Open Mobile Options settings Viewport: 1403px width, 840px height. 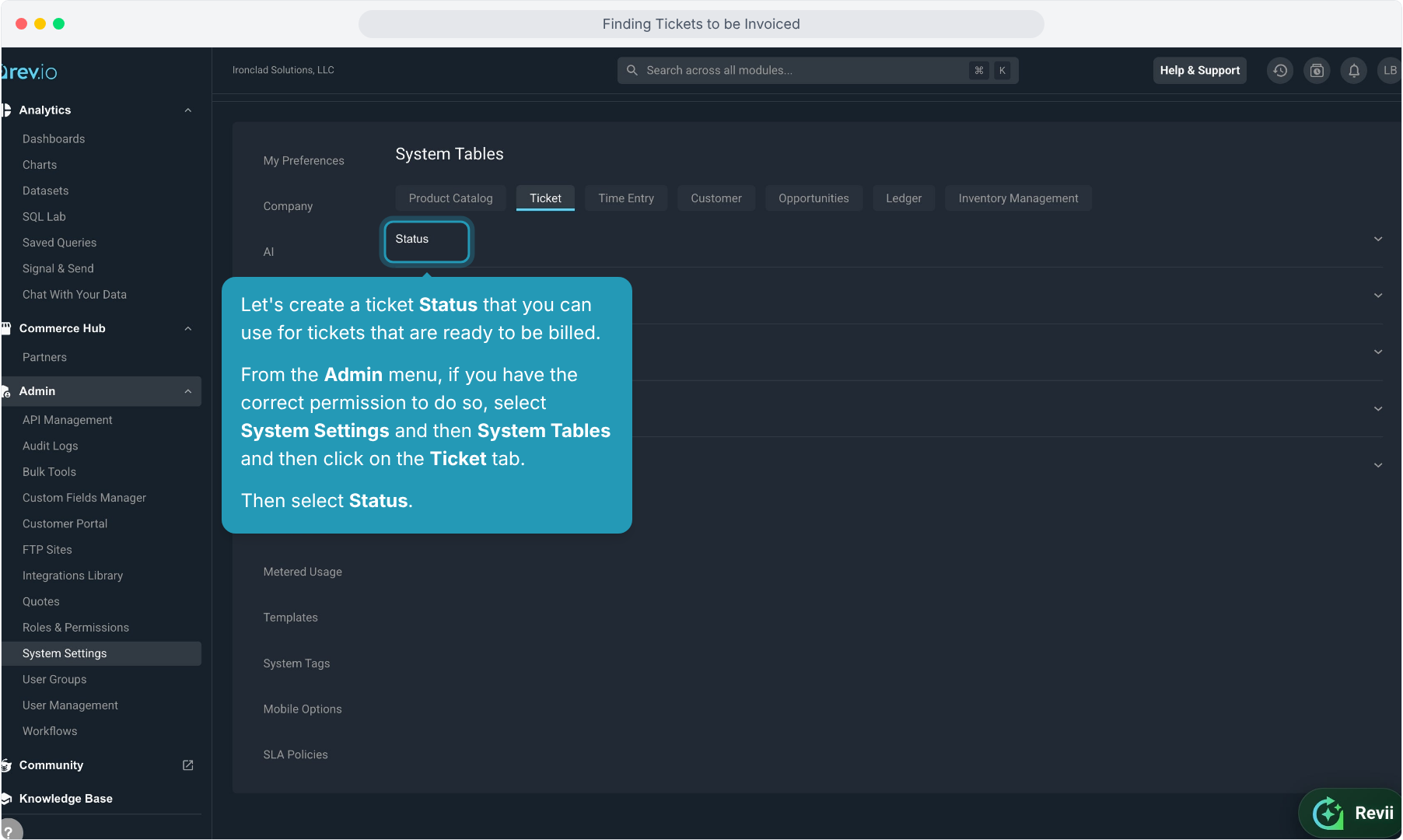(x=303, y=709)
